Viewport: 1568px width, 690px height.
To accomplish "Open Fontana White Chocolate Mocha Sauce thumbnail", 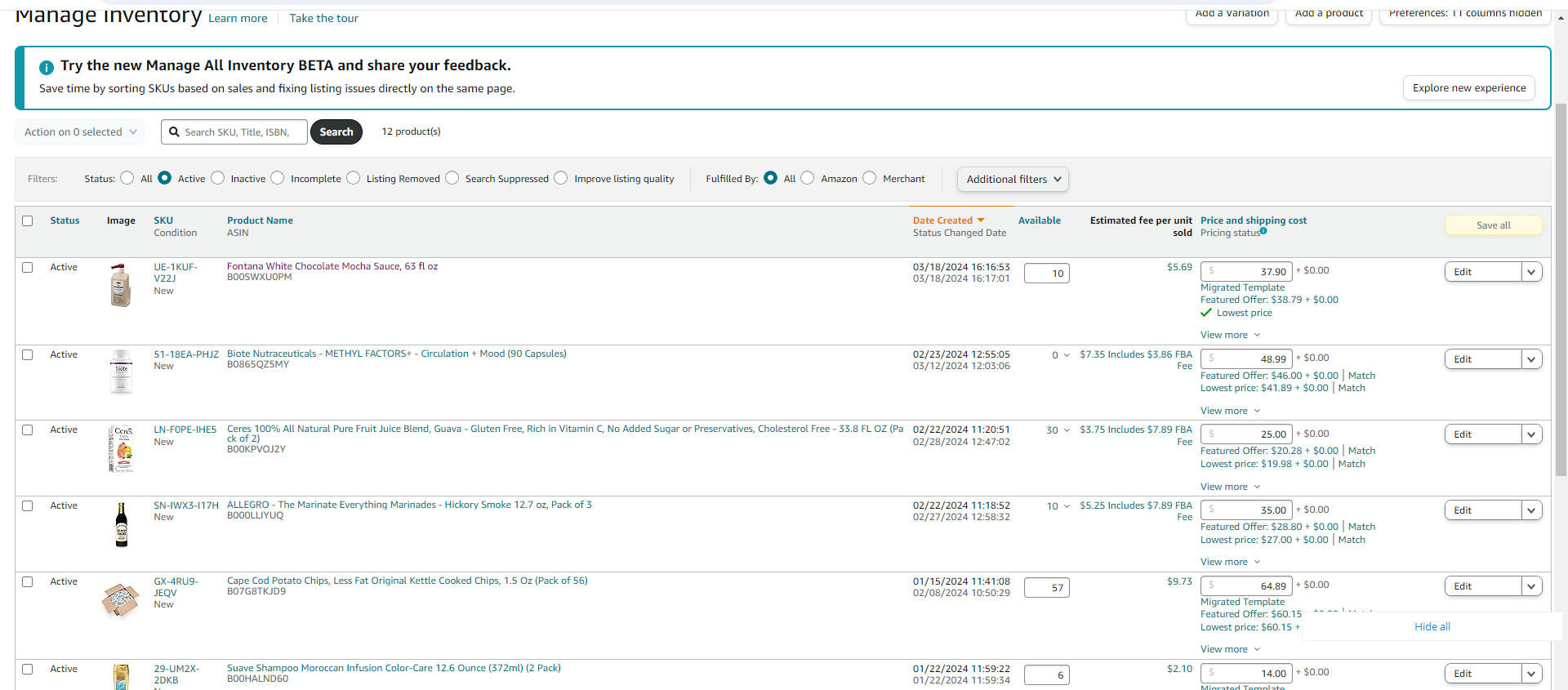I will pyautogui.click(x=121, y=285).
